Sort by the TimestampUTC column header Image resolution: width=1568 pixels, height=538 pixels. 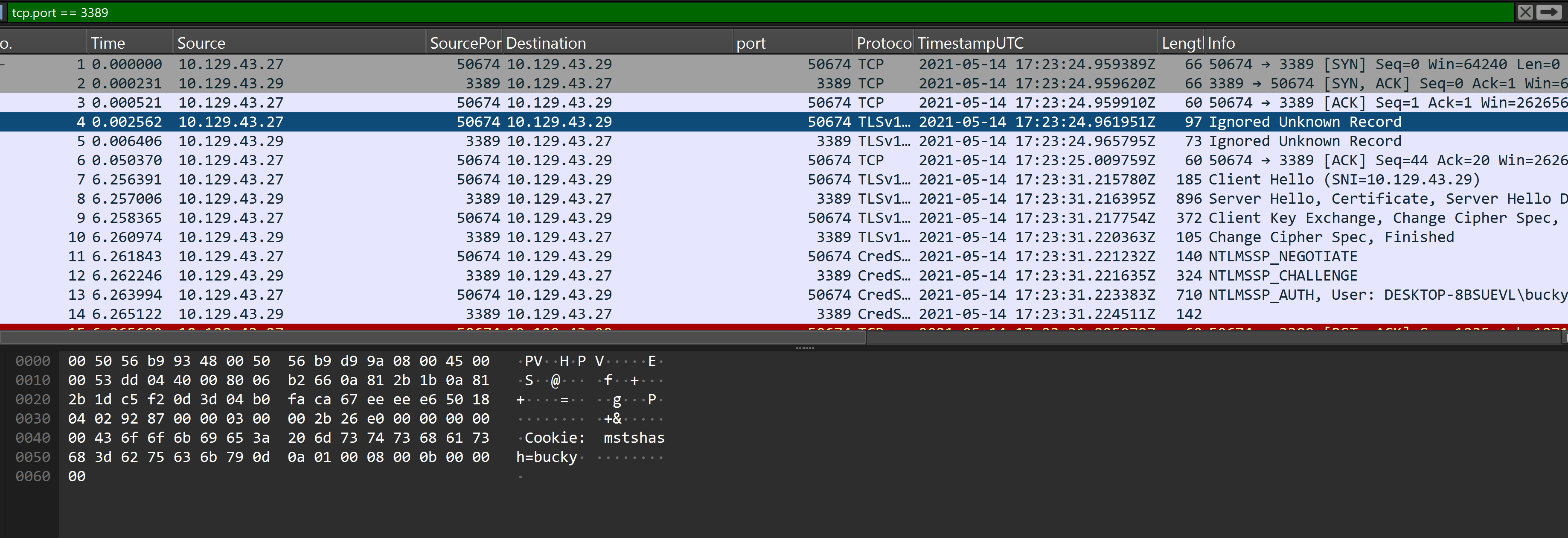click(x=1036, y=43)
